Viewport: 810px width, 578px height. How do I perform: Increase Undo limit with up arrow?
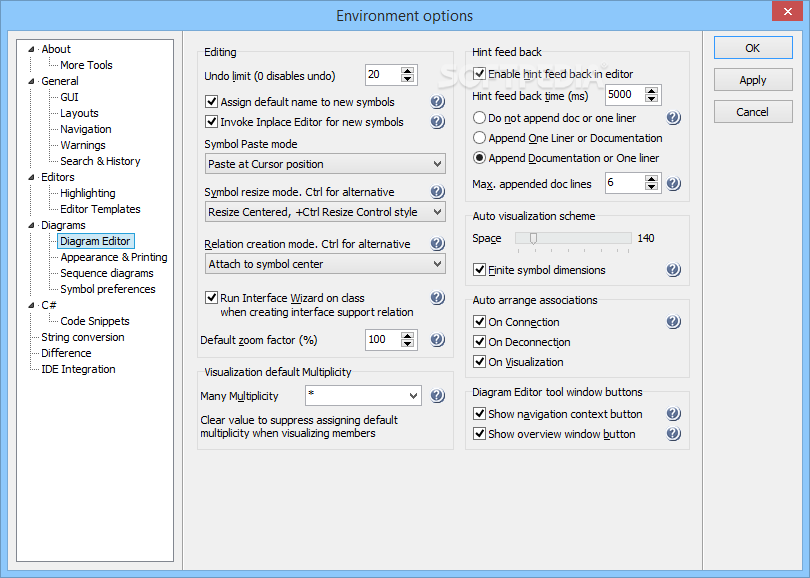[x=408, y=71]
